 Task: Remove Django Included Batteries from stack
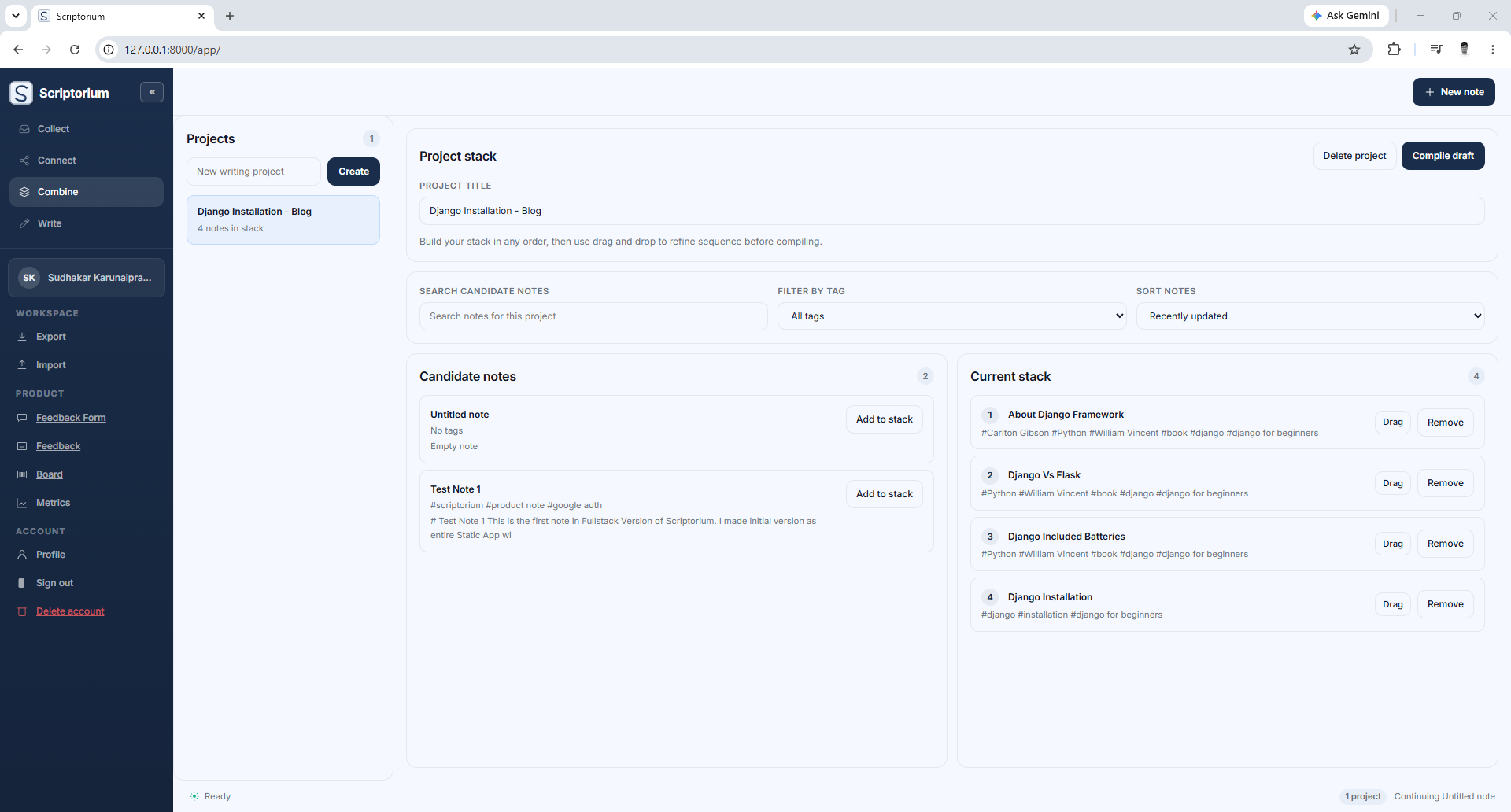(x=1445, y=544)
